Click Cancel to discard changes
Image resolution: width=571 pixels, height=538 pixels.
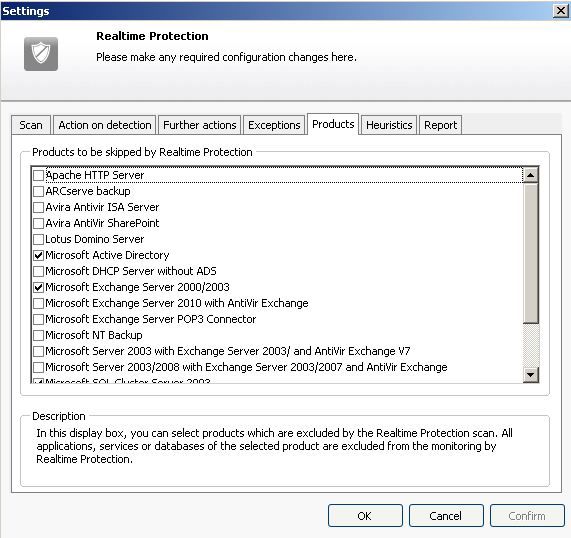click(x=446, y=516)
